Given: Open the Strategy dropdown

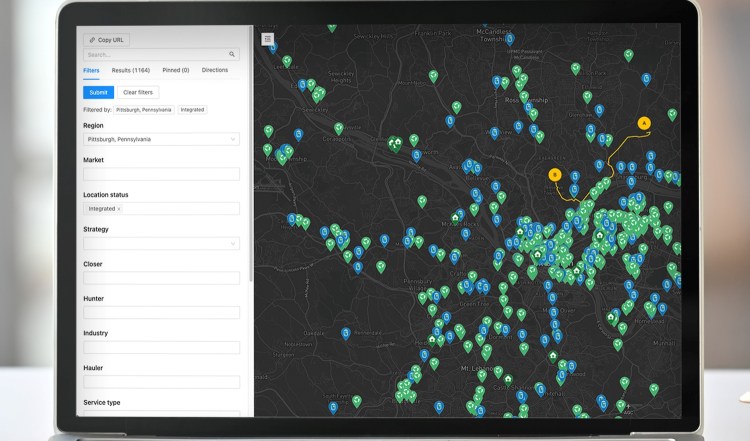Looking at the screenshot, I should point(161,243).
